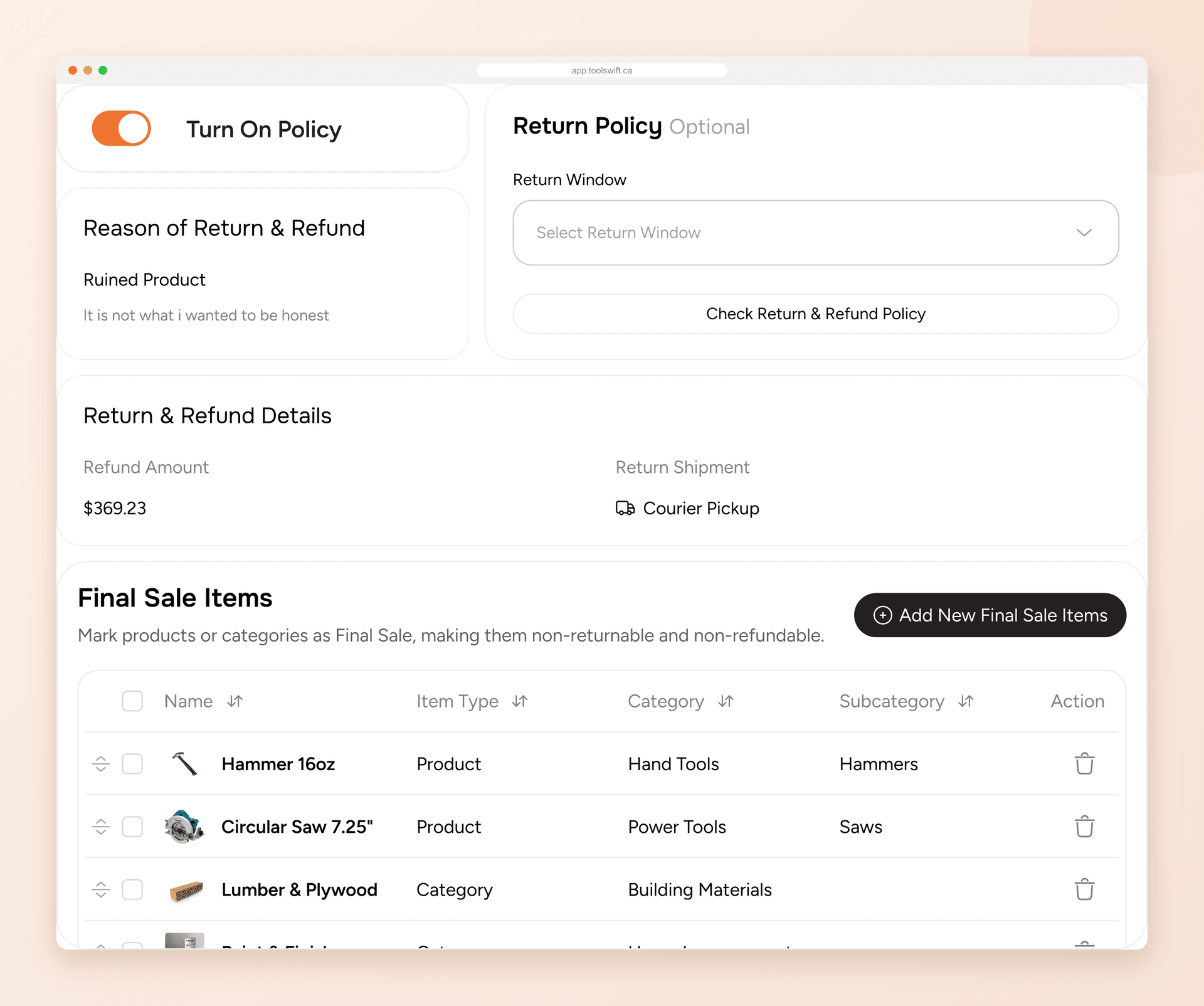Click the app.toolswift.ca address bar

602,70
